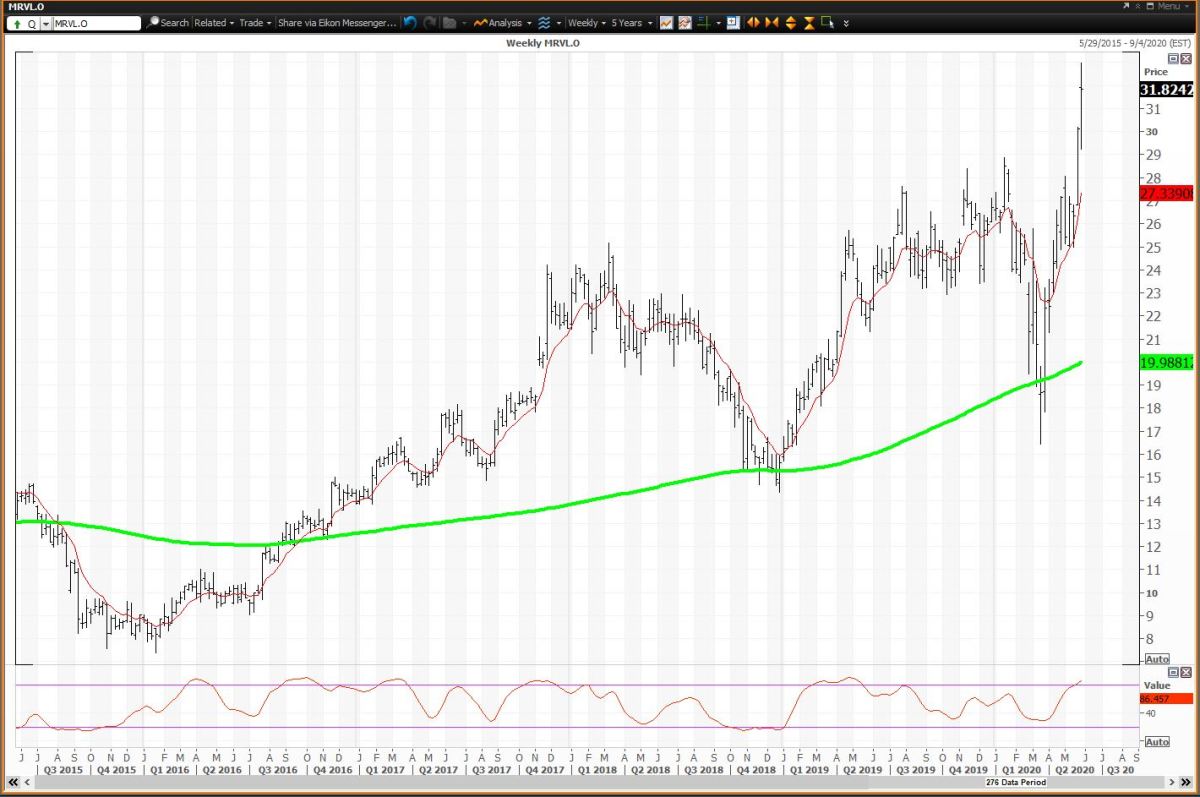Image resolution: width=1200 pixels, height=797 pixels.
Task: Click the Search magnifier button
Action: [167, 22]
